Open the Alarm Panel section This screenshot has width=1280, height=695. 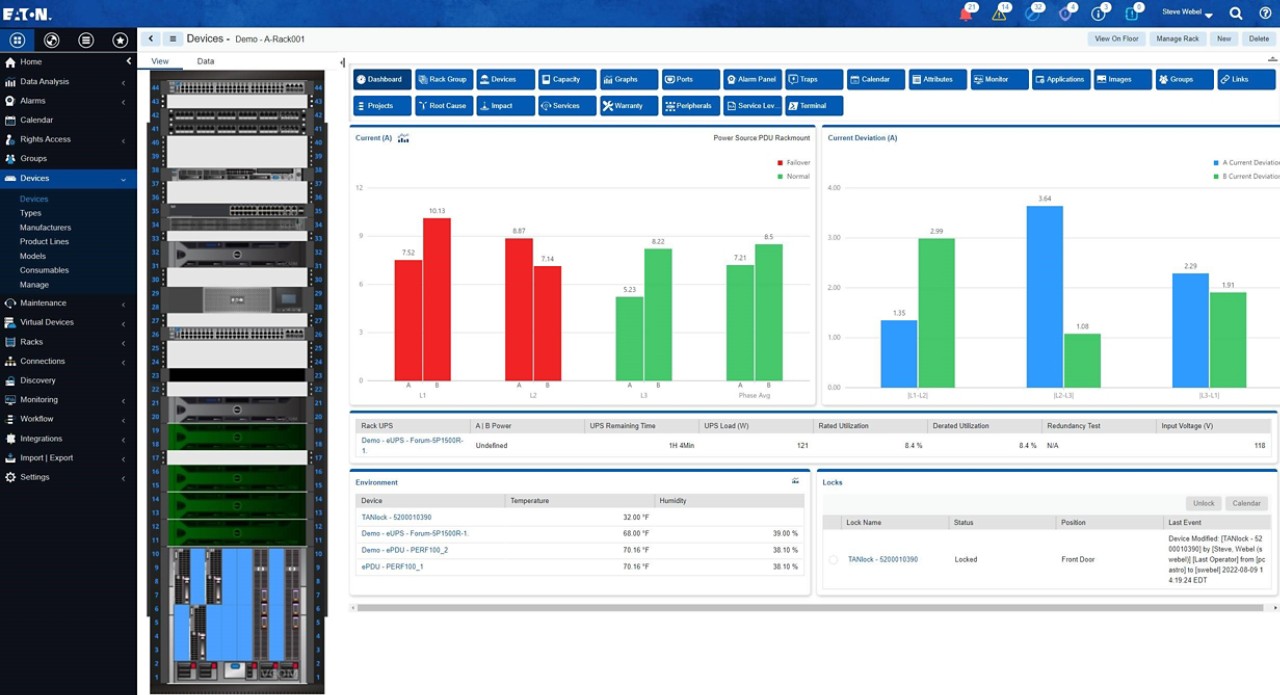click(752, 79)
